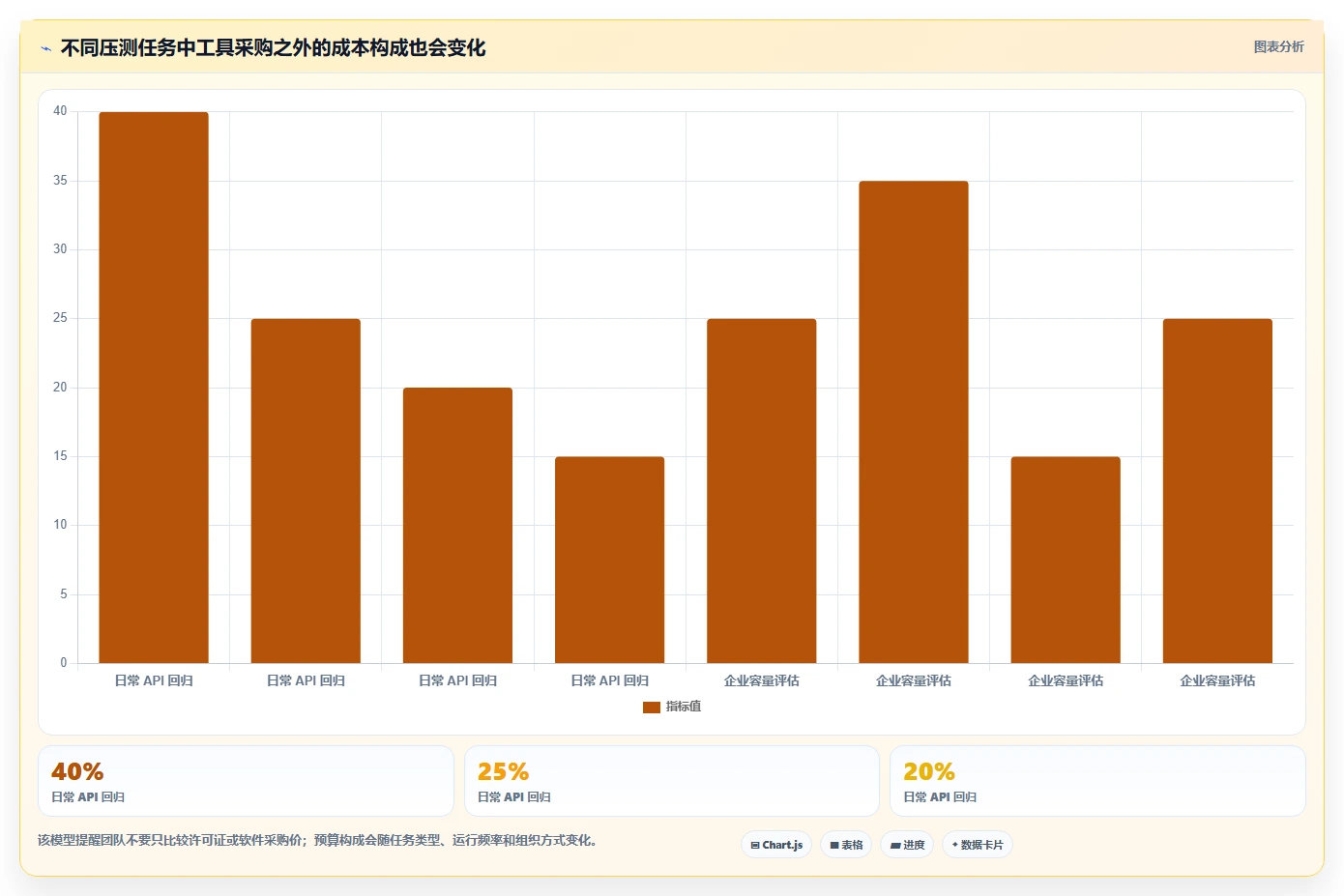
Task: Open the 40% stat card
Action: [246, 781]
